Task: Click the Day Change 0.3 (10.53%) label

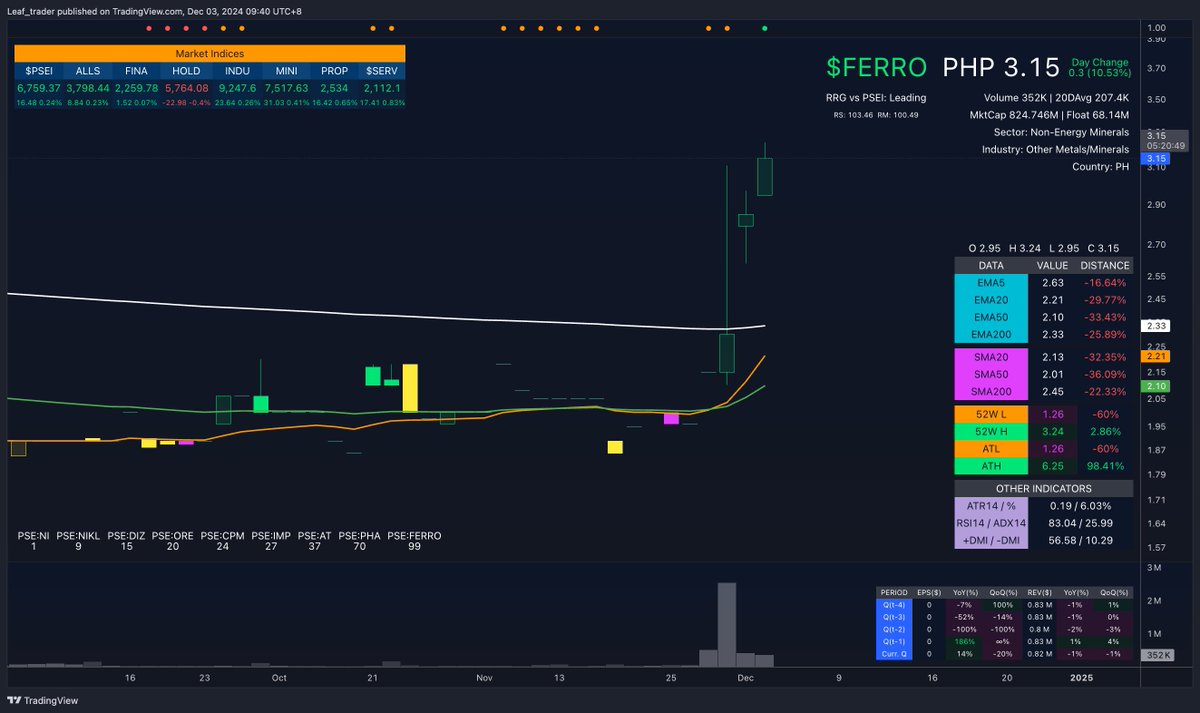Action: [x=1100, y=67]
